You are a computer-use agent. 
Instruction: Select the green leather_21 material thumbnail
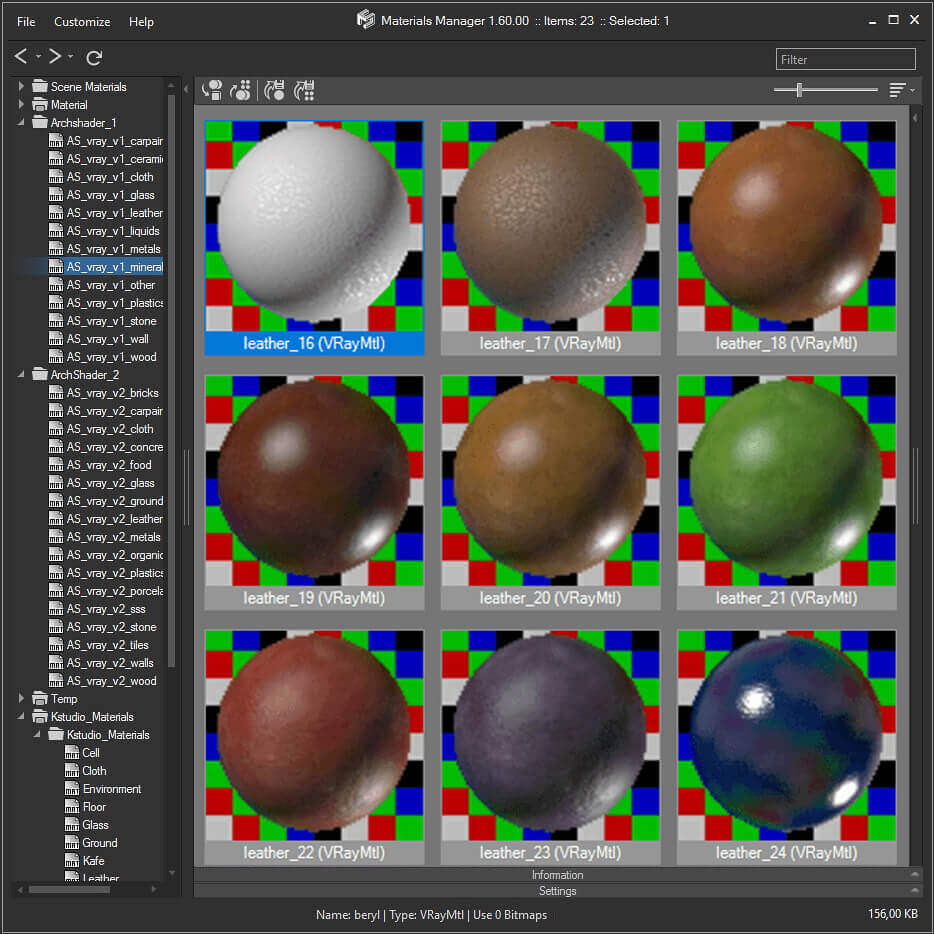(x=786, y=492)
